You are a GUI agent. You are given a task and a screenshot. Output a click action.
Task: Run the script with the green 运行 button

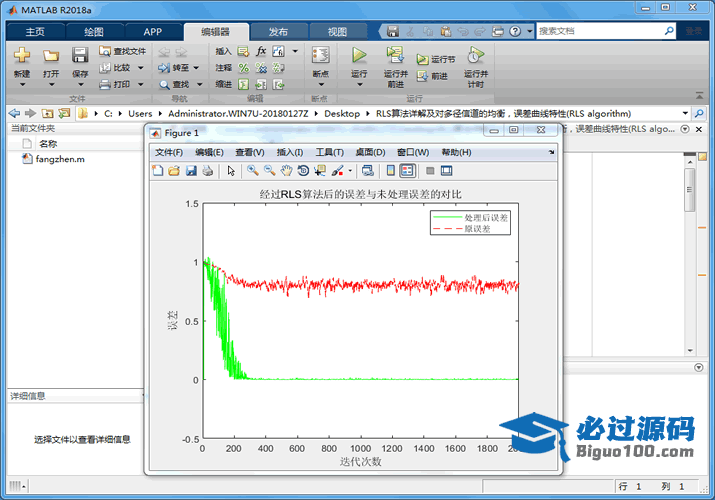(359, 56)
